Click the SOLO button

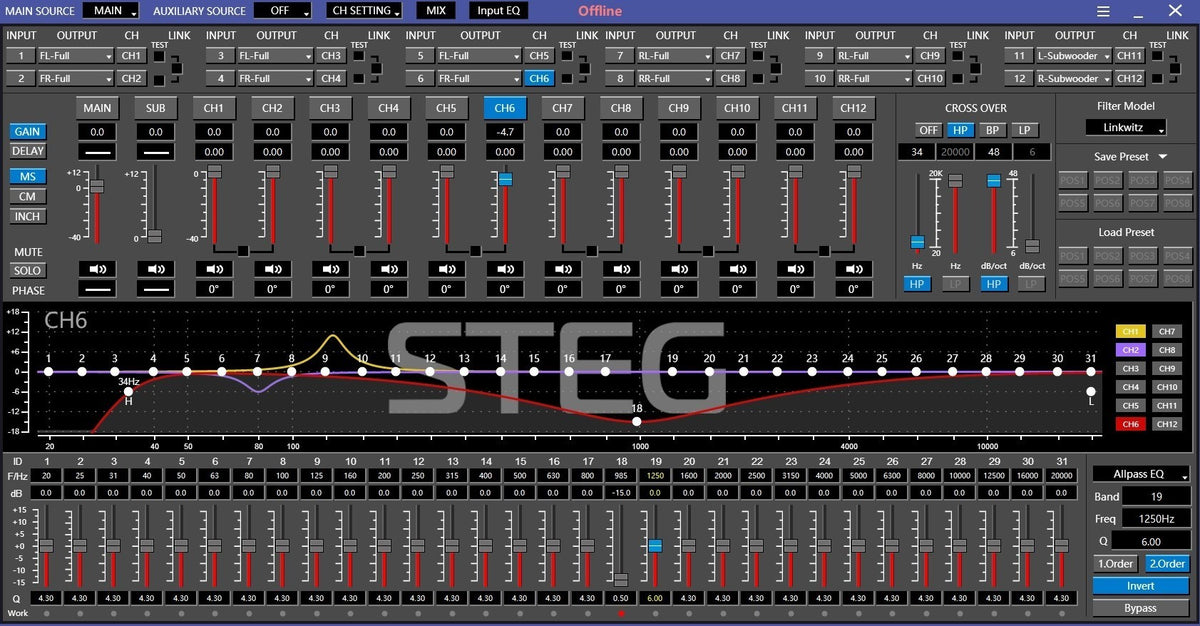(27, 270)
